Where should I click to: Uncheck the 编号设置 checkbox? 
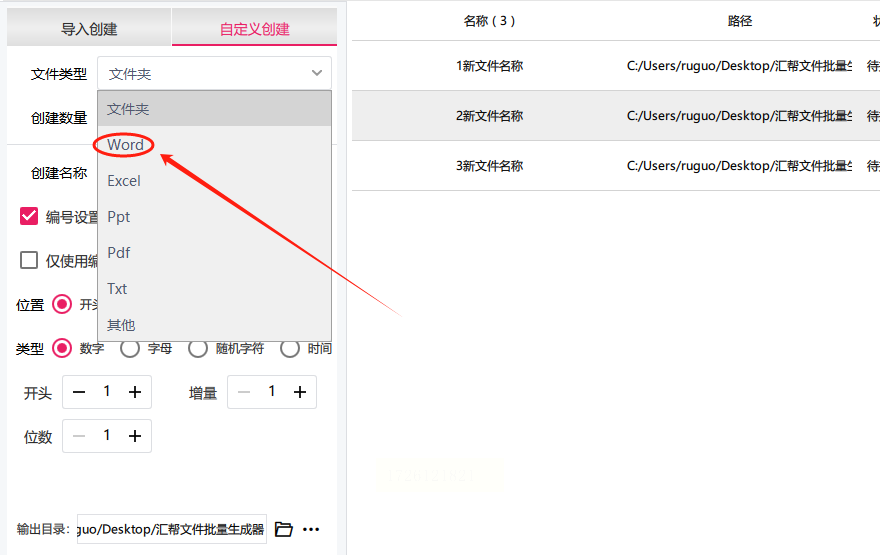(29, 216)
